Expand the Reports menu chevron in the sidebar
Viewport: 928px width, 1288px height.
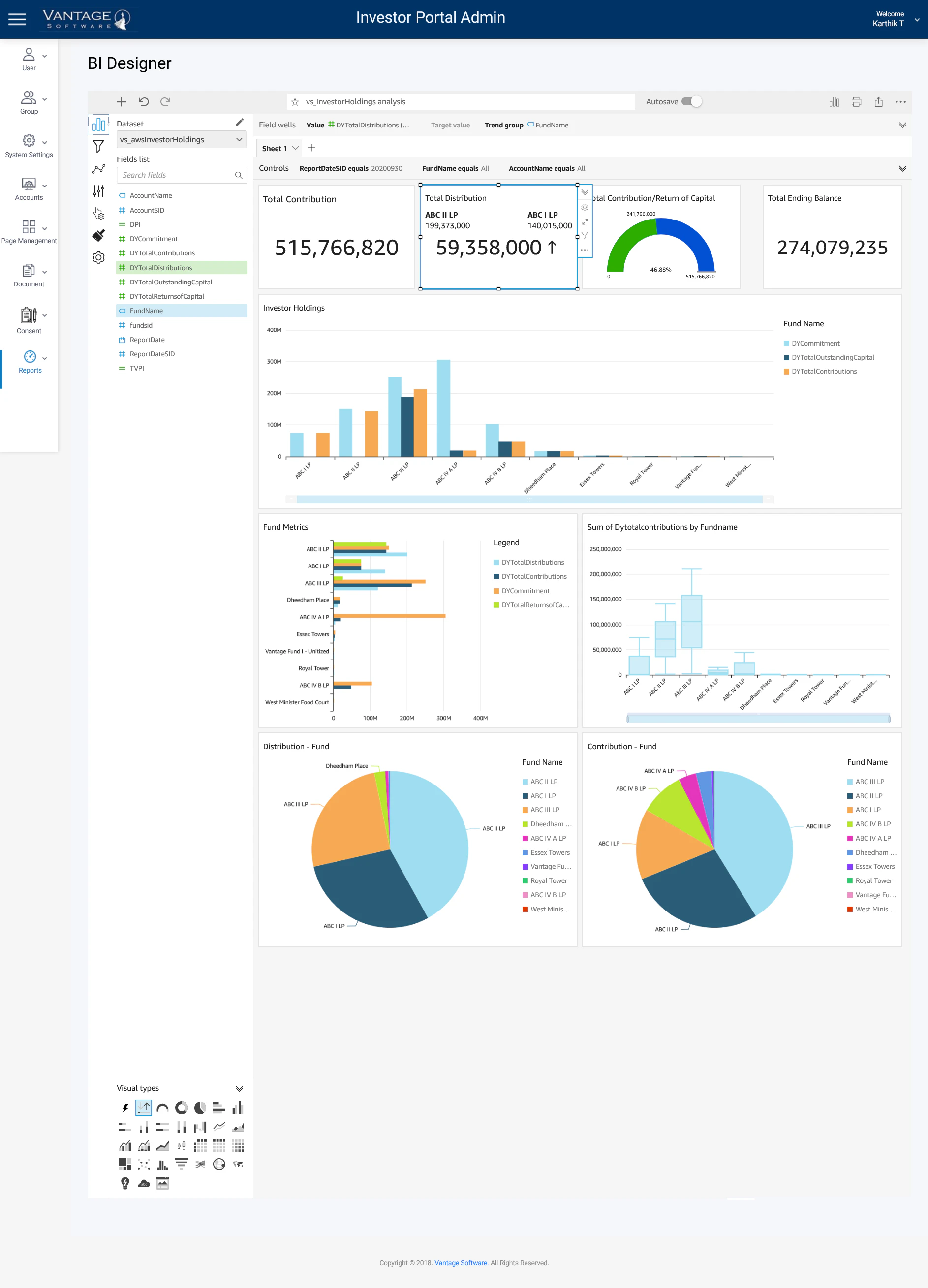(x=45, y=359)
